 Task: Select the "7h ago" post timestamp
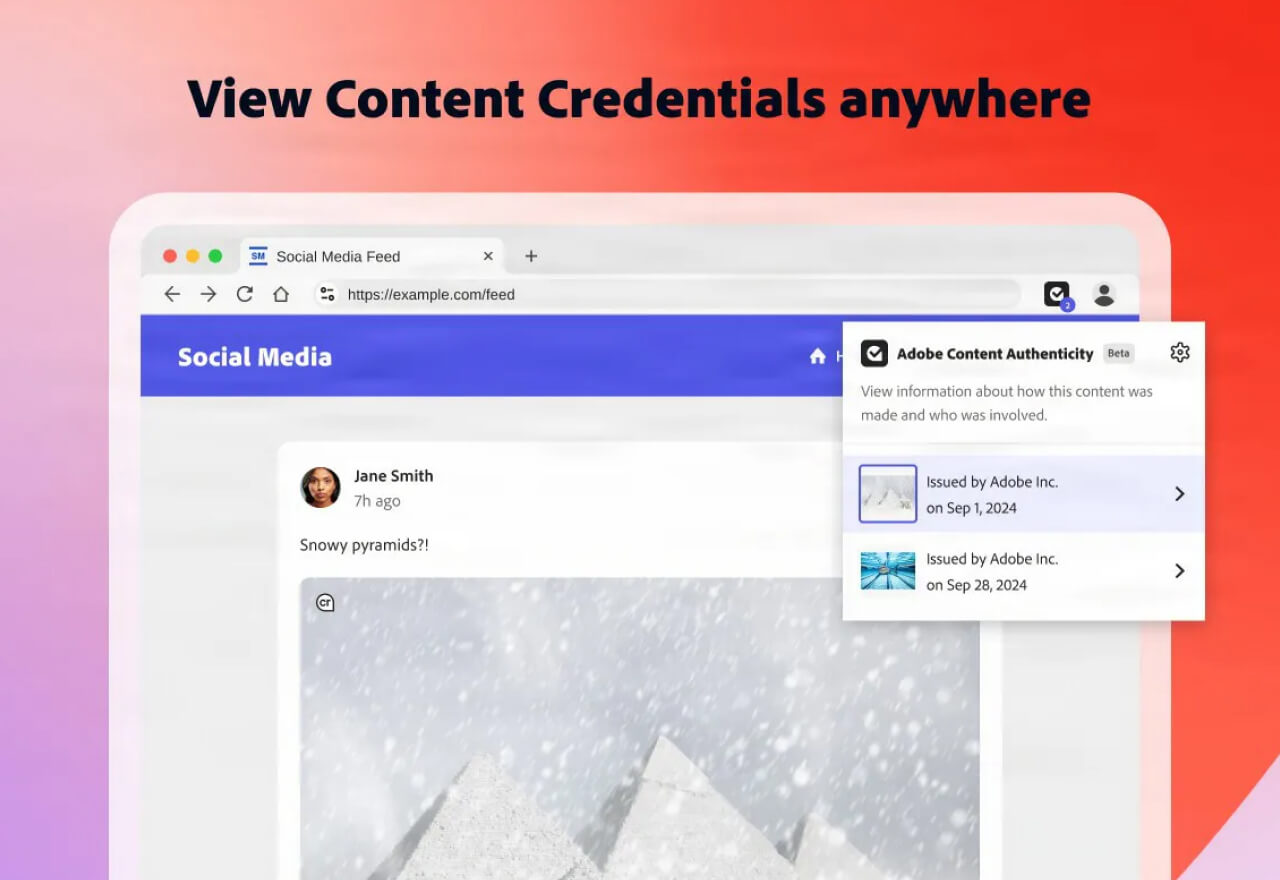[x=377, y=501]
